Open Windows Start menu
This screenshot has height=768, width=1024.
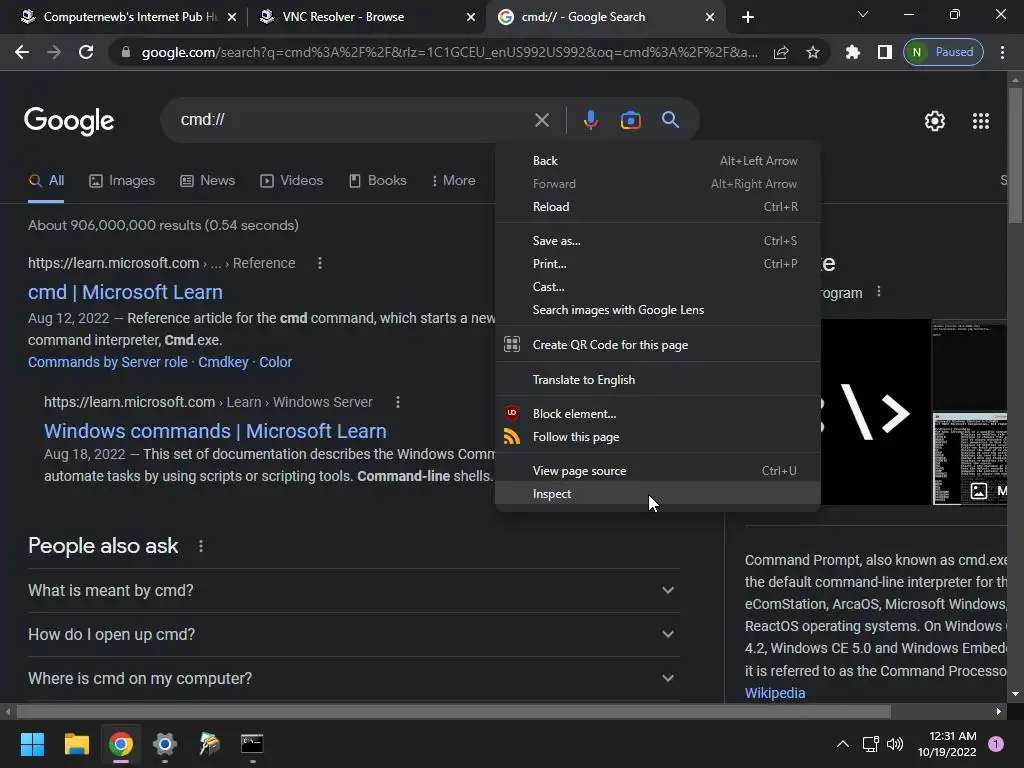point(32,744)
